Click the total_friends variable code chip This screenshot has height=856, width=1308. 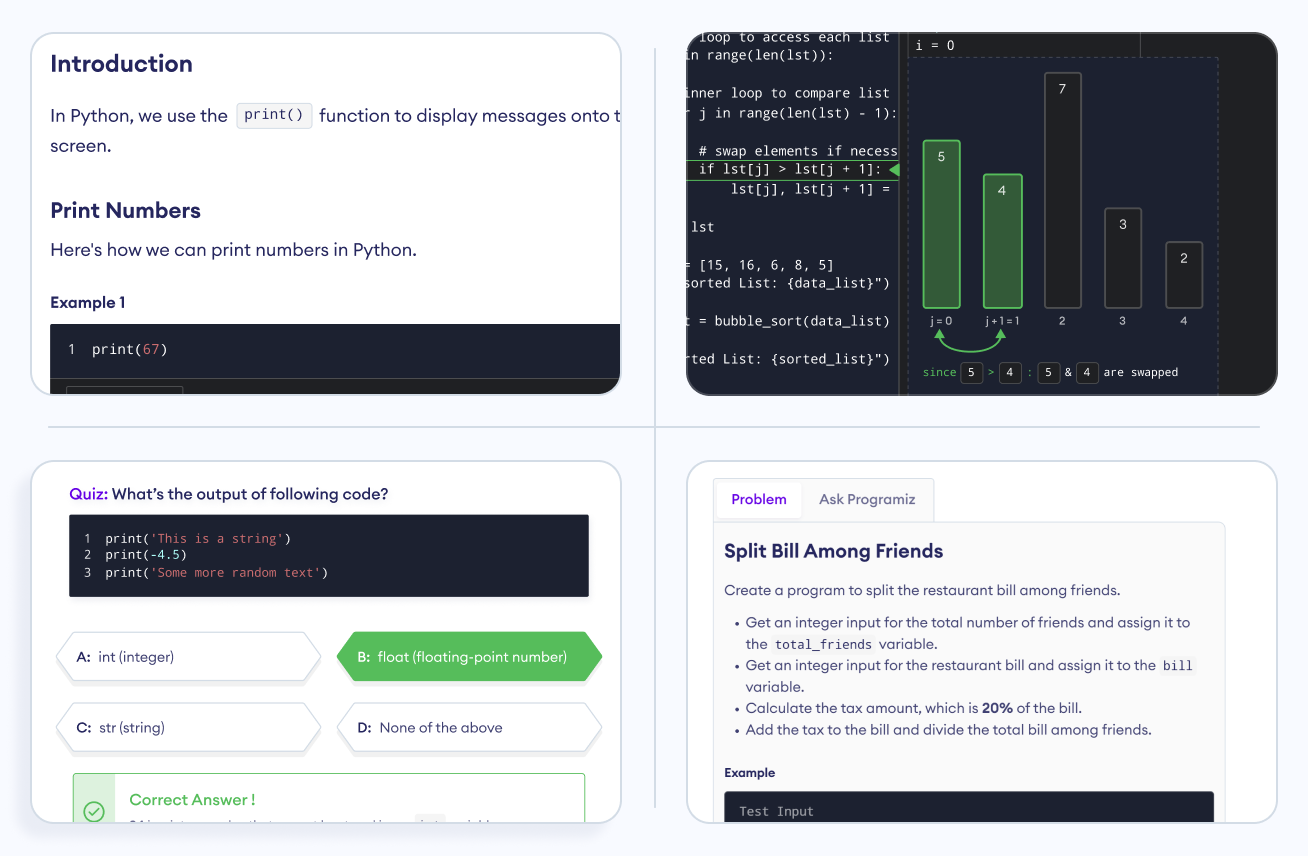823,644
